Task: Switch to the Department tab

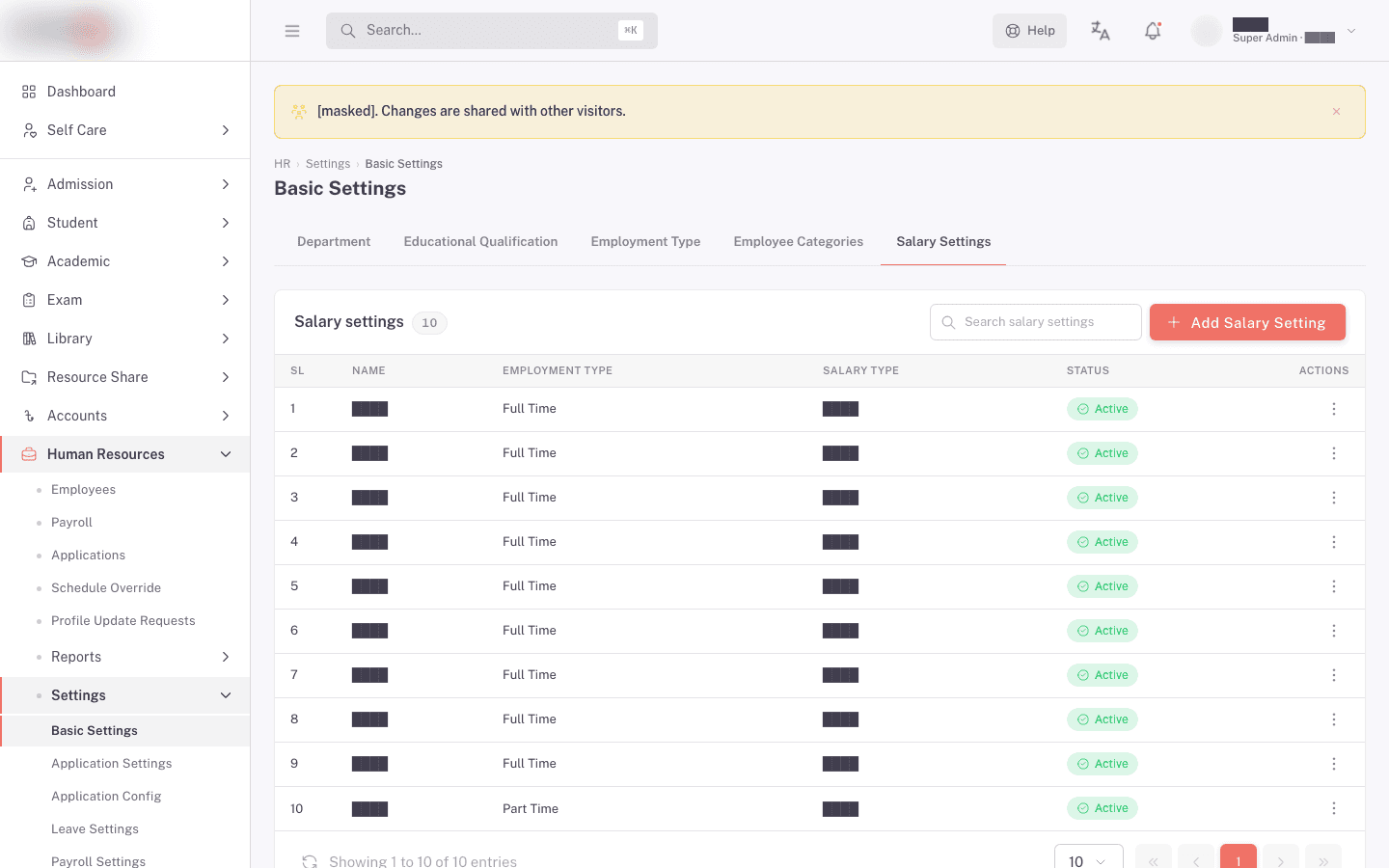Action: (x=334, y=242)
